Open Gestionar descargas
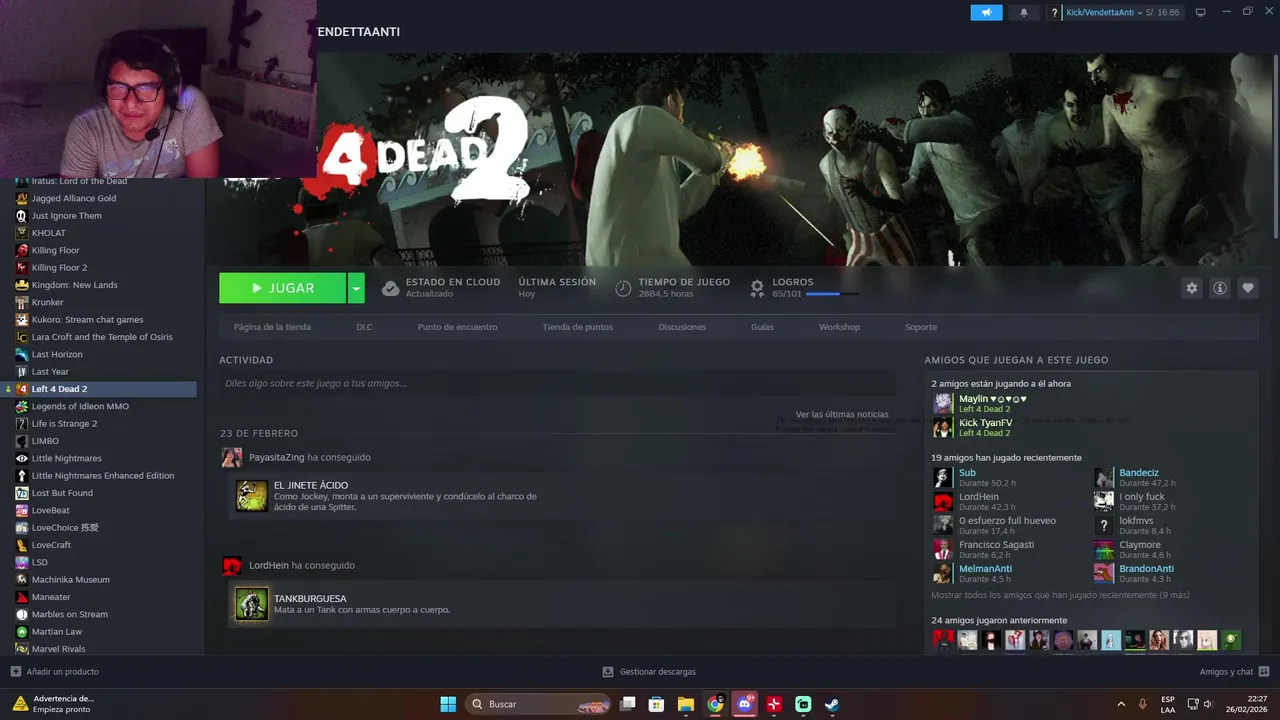1280x720 pixels. pos(658,672)
